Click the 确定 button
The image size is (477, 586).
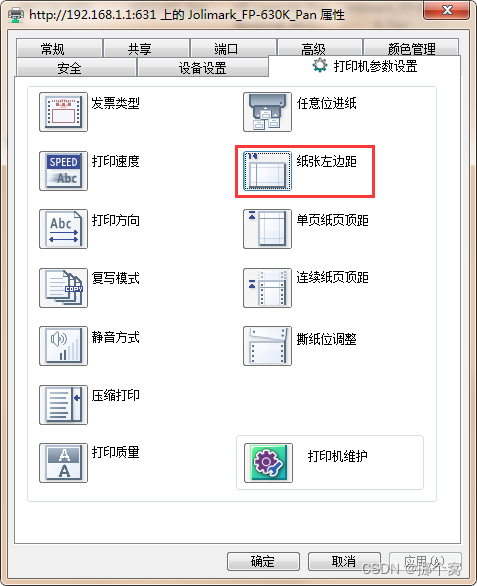(x=263, y=561)
